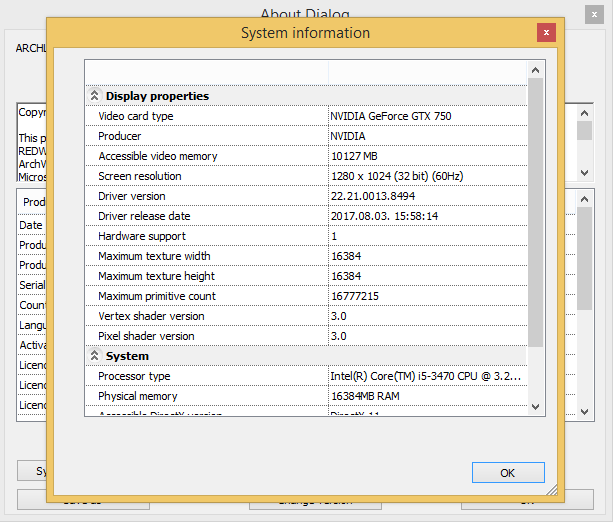
Task: Click About Dialog copyright box scroll down arrow
Action: pyautogui.click(x=584, y=172)
